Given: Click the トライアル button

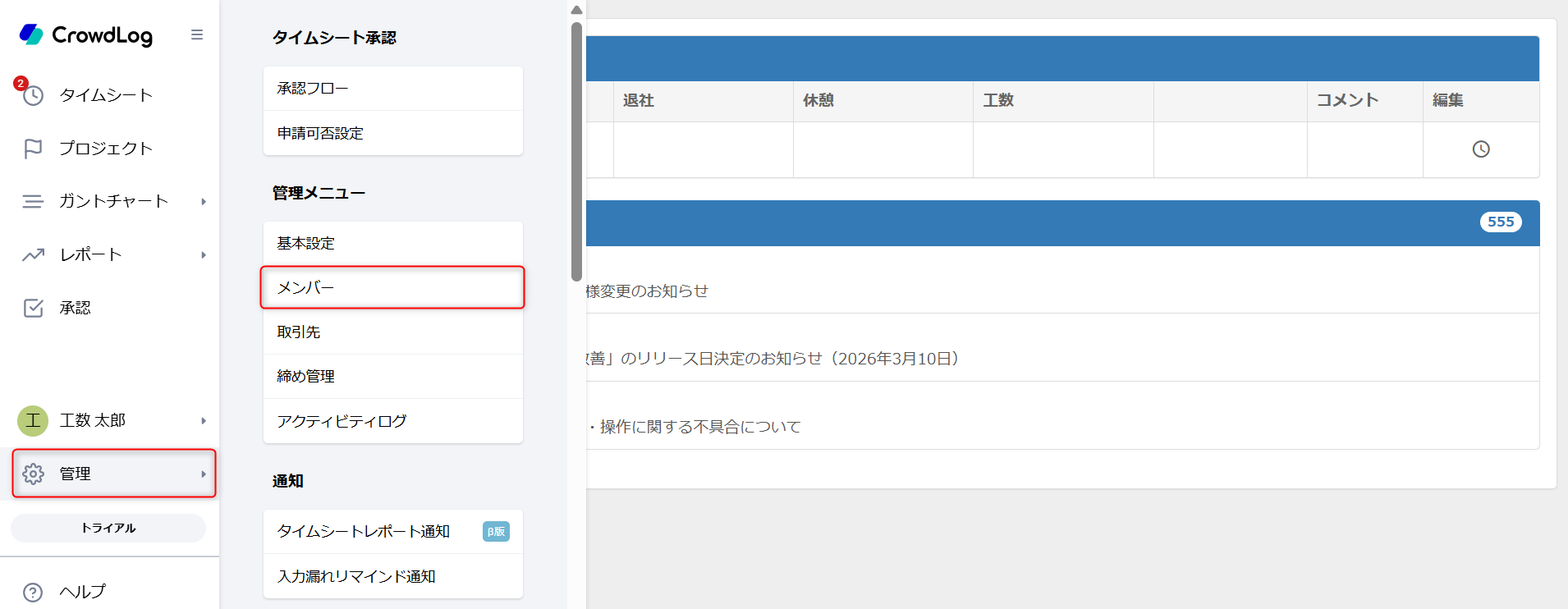Looking at the screenshot, I should [x=108, y=528].
